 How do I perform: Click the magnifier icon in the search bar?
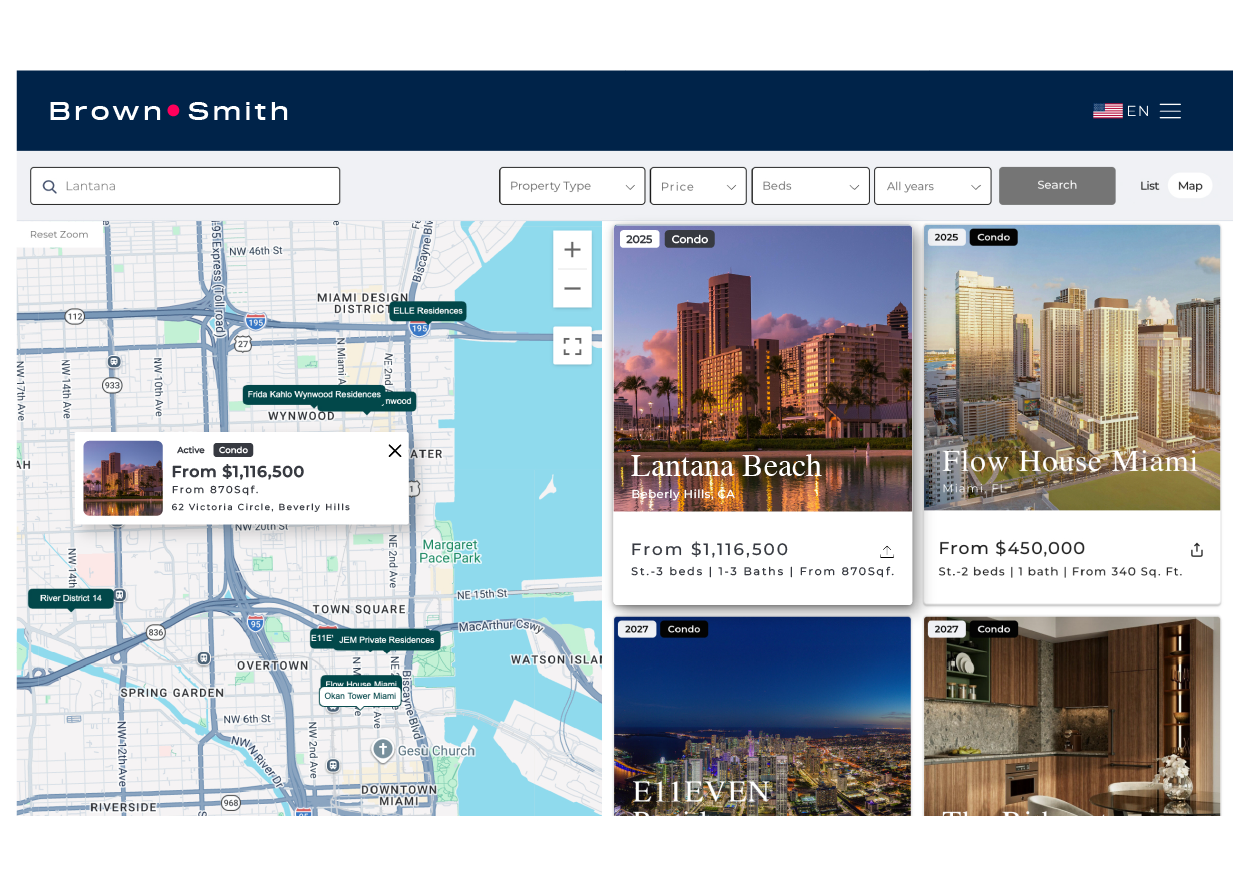click(49, 186)
